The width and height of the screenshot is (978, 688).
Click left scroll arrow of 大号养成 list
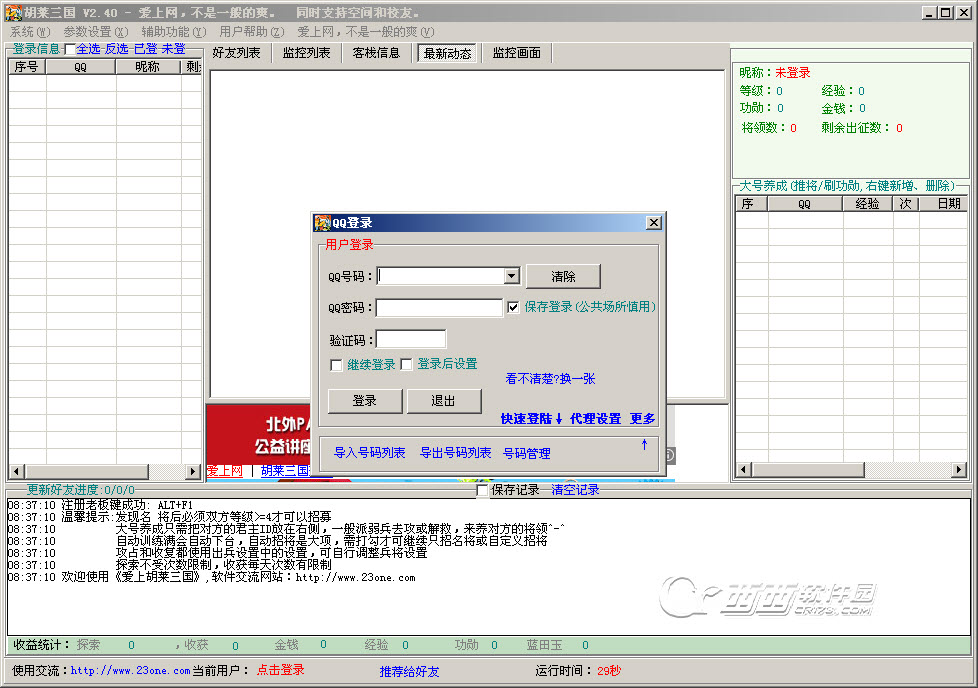(743, 470)
